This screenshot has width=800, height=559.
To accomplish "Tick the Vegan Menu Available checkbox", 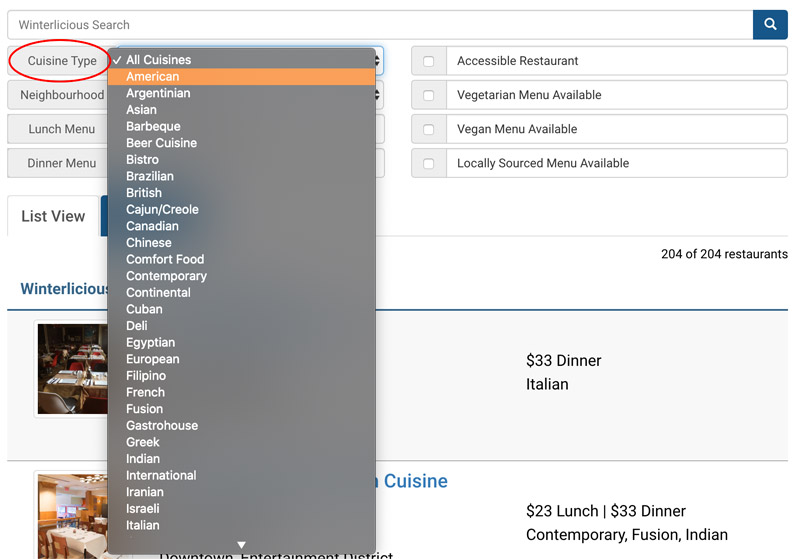I will (429, 130).
